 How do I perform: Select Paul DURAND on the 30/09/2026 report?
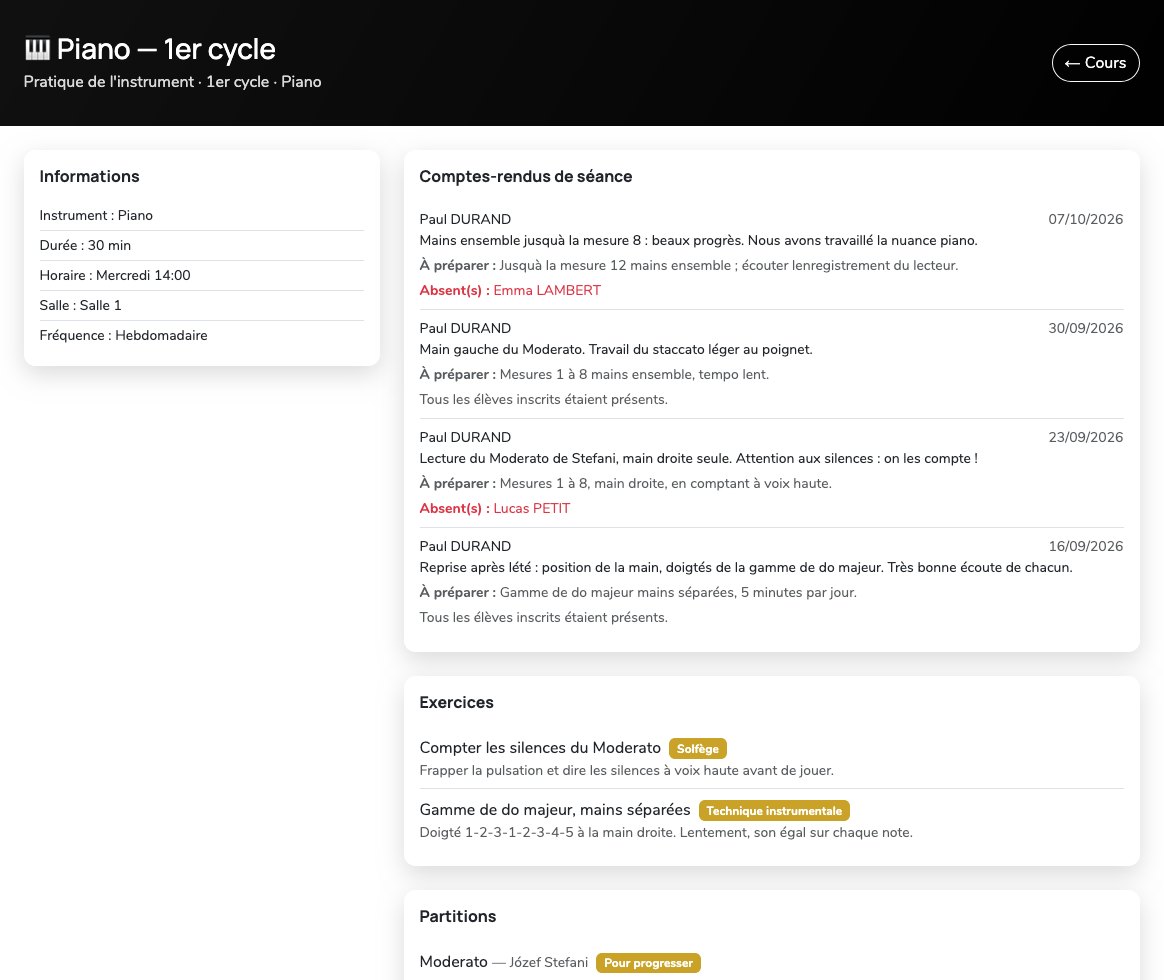[465, 328]
